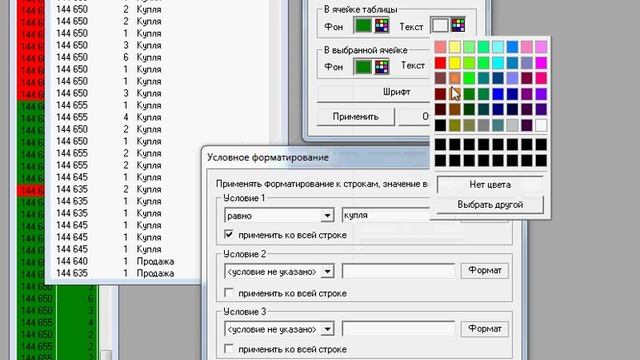Pick the bright yellow palette swatch

[455, 63]
